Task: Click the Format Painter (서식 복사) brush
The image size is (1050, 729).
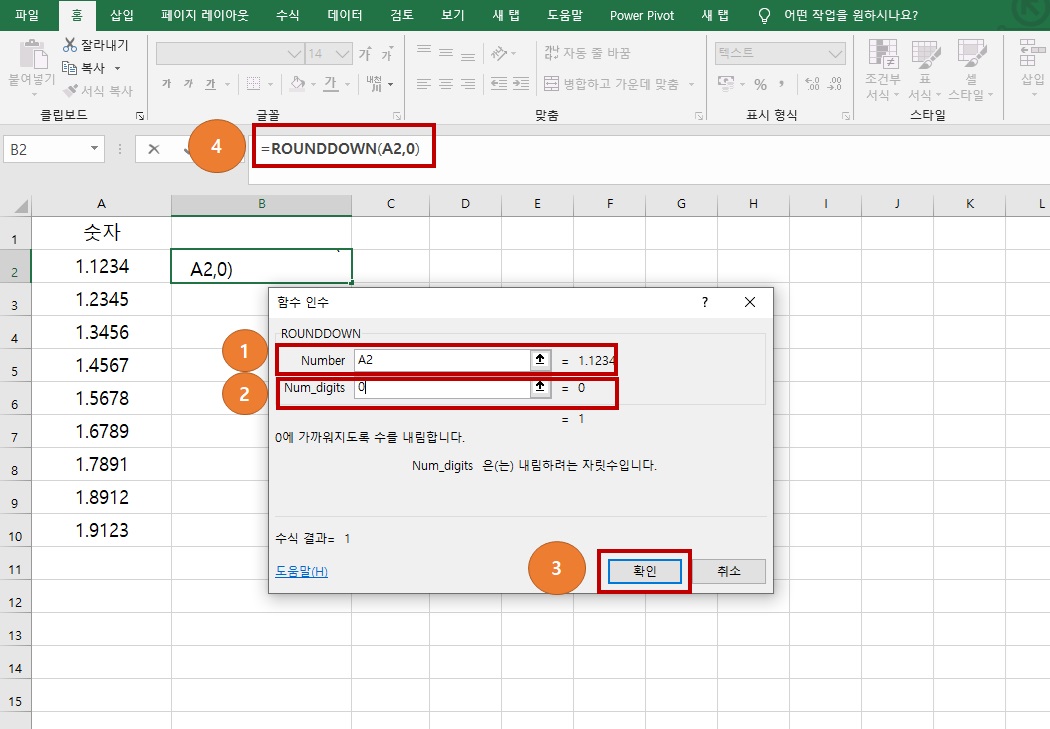Action: [x=70, y=90]
